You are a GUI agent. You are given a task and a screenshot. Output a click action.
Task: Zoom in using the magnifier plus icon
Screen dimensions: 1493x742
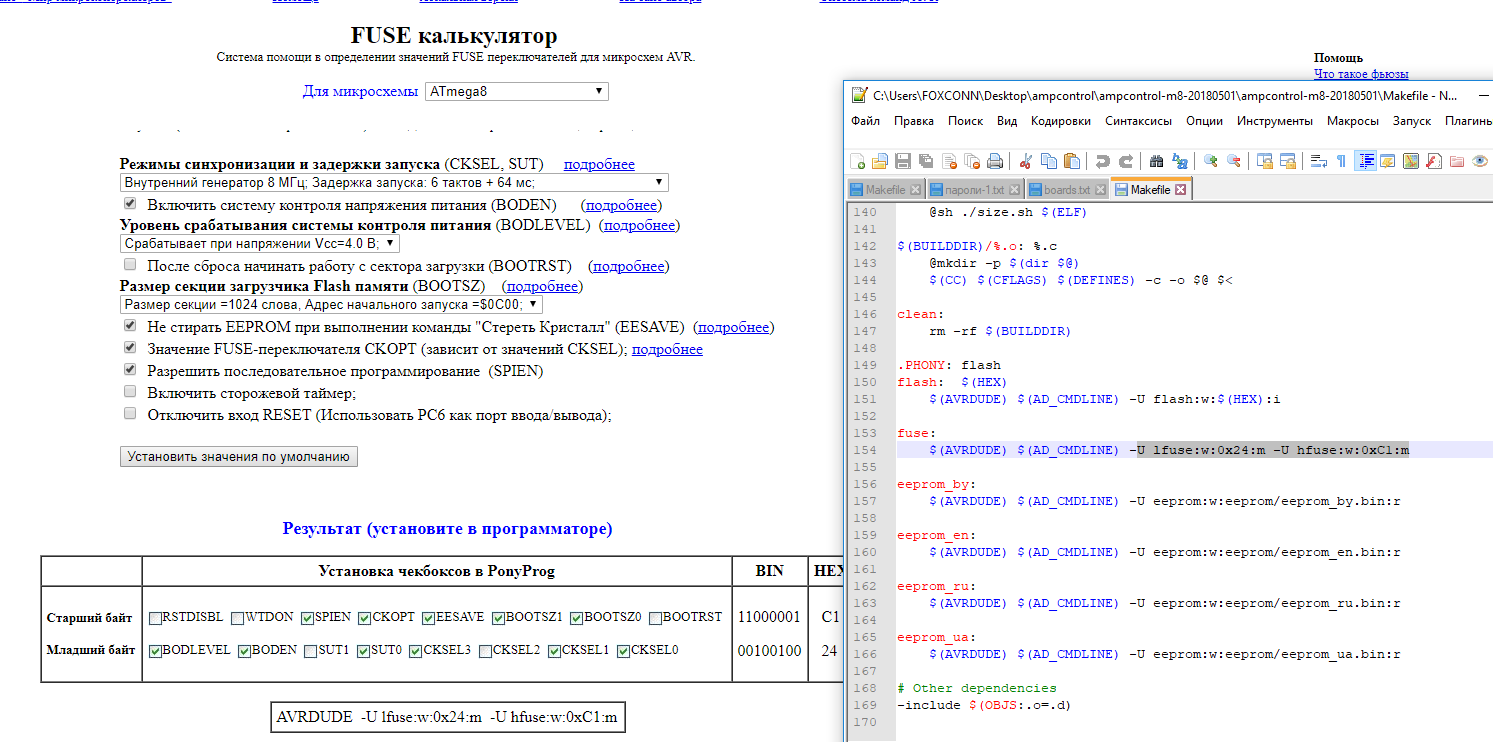pos(1211,161)
